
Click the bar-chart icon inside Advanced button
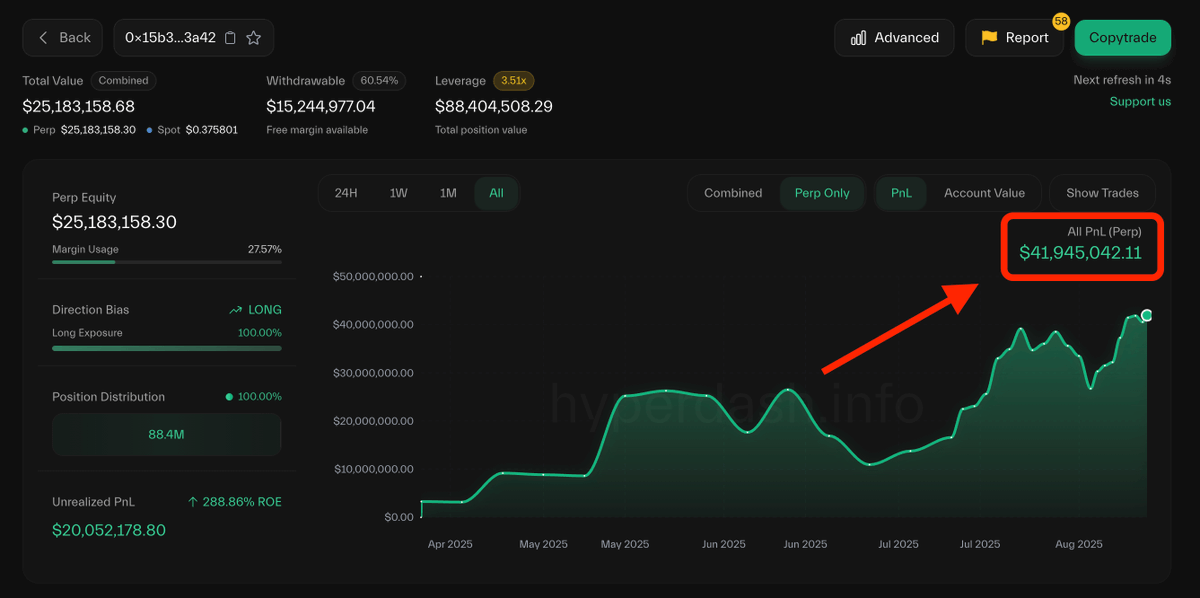click(x=858, y=37)
